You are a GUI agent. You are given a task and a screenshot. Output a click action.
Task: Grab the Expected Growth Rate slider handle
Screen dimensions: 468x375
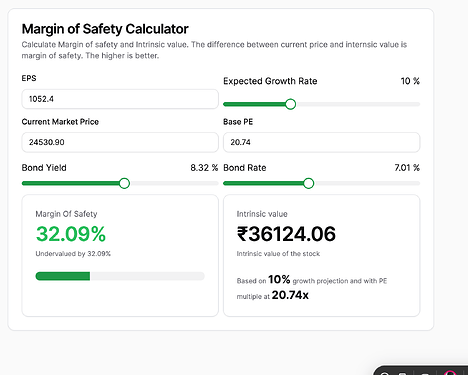[x=290, y=104]
